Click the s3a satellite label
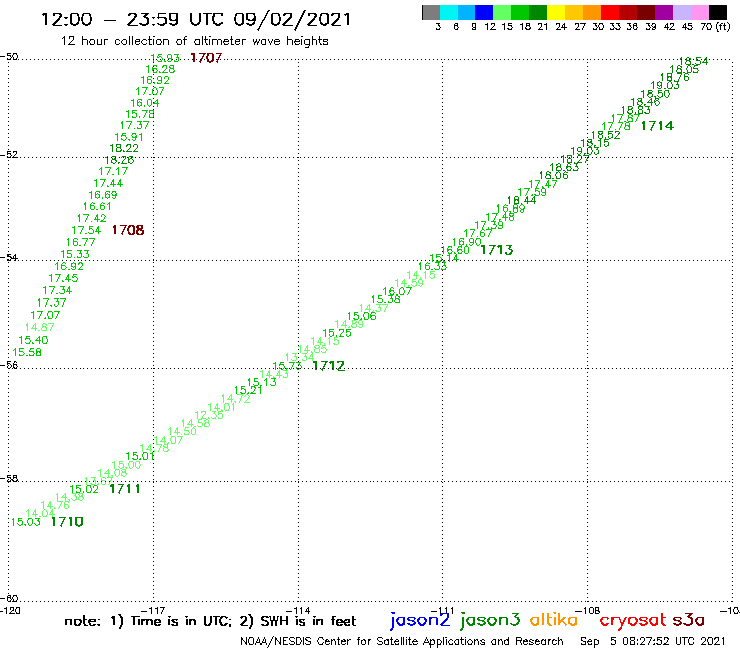This screenshot has width=740, height=650. [688, 620]
